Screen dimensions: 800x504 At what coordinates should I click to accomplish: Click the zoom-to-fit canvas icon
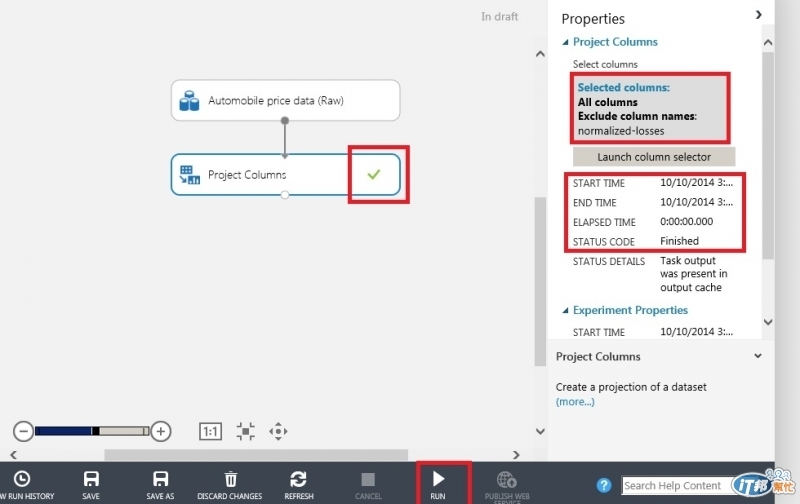(246, 432)
